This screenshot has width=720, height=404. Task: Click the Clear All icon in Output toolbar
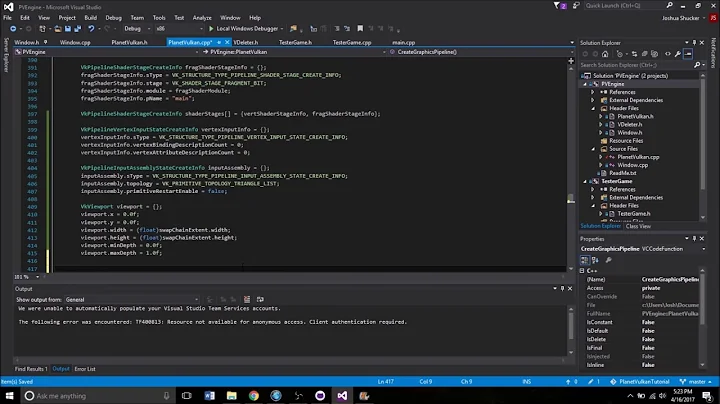click(247, 299)
